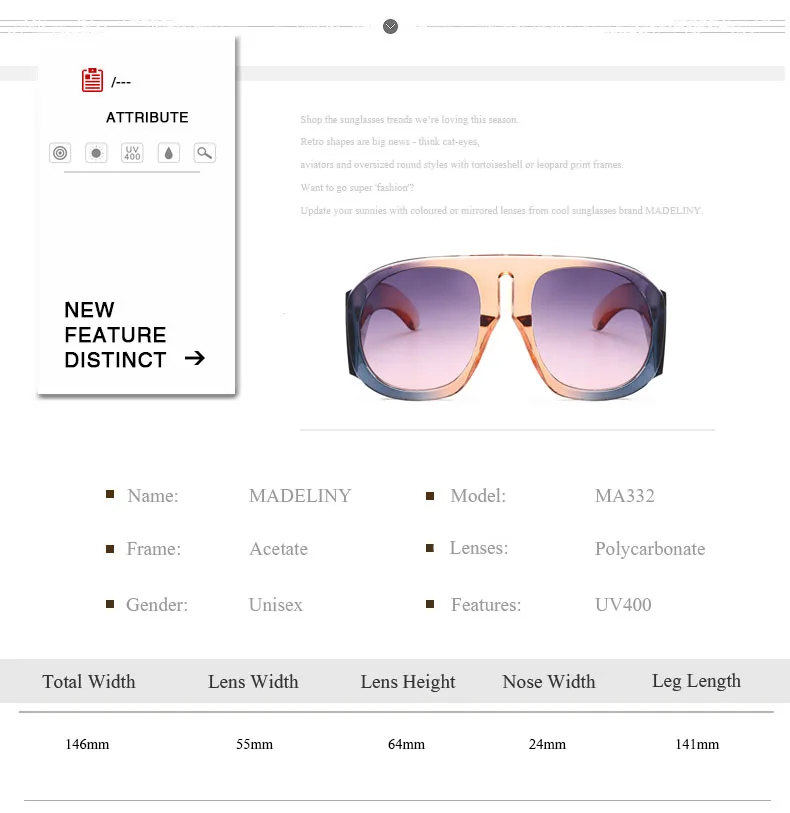Click the Leg Length column header
790x813 pixels.
[x=696, y=681]
